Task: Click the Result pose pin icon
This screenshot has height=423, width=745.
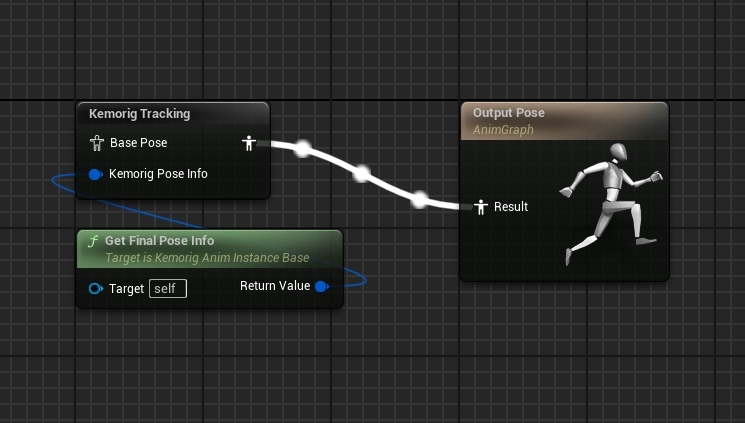Action: [x=481, y=207]
